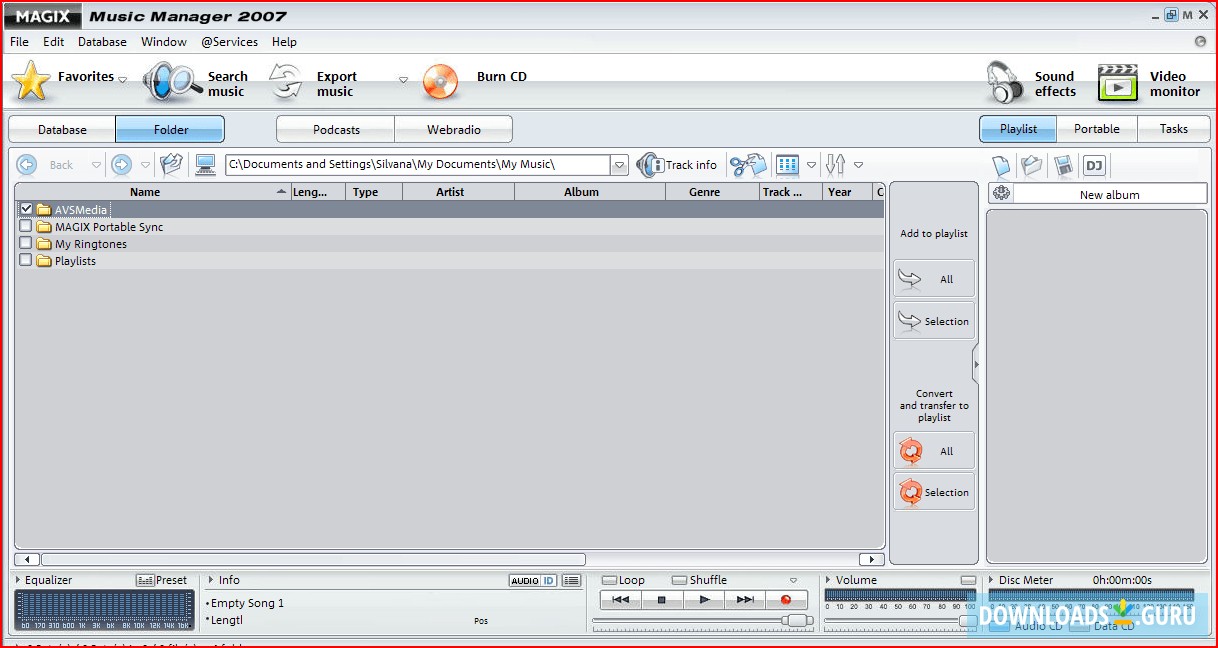The height and width of the screenshot is (648, 1218).
Task: Open the sort options dropdown arrow
Action: (858, 166)
